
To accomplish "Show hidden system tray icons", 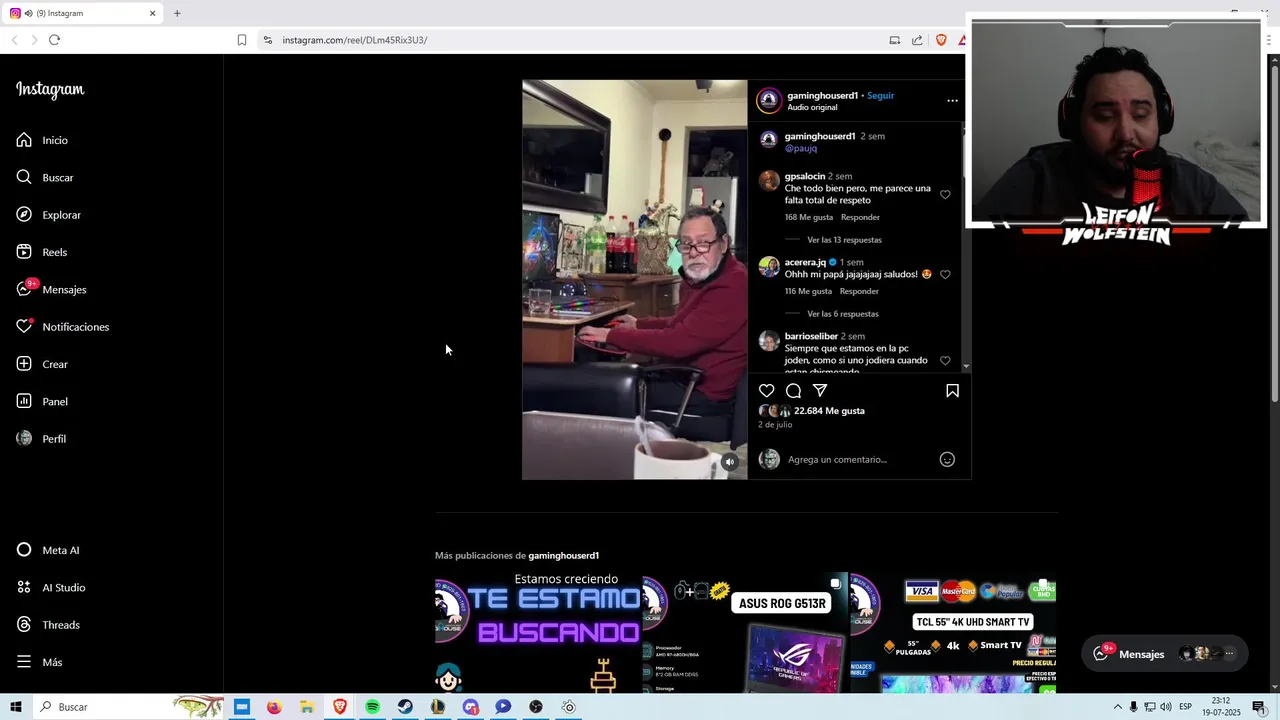I will (1118, 707).
